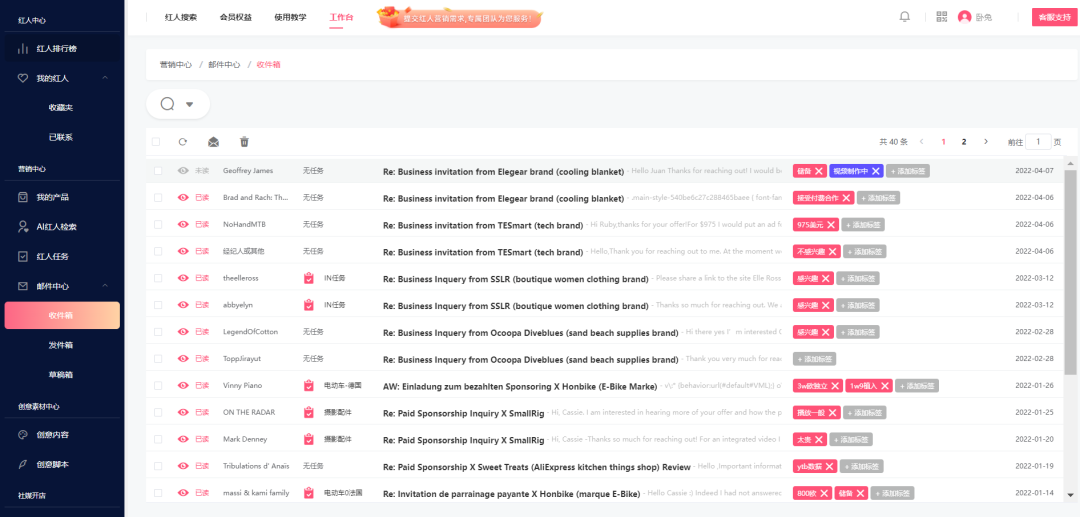Click the 我的产品 bag icon
1080x517 pixels.
tap(23, 198)
